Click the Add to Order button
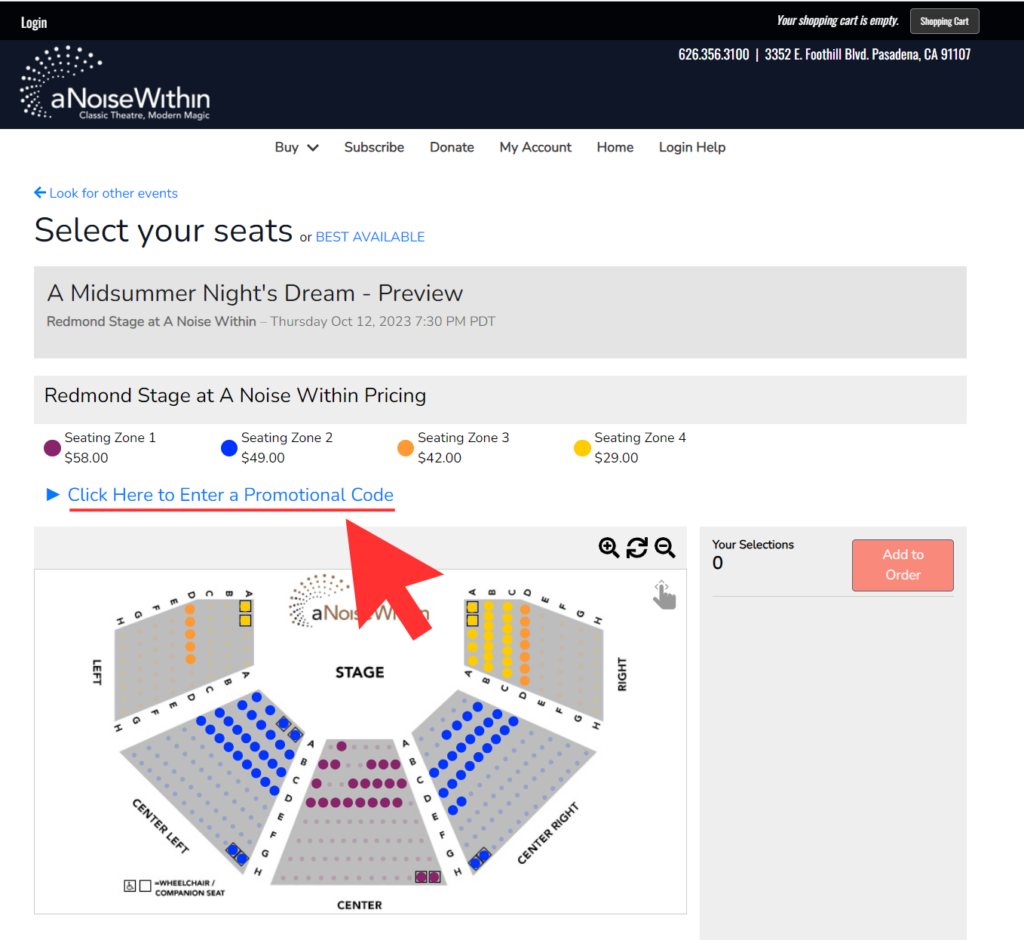 click(901, 564)
